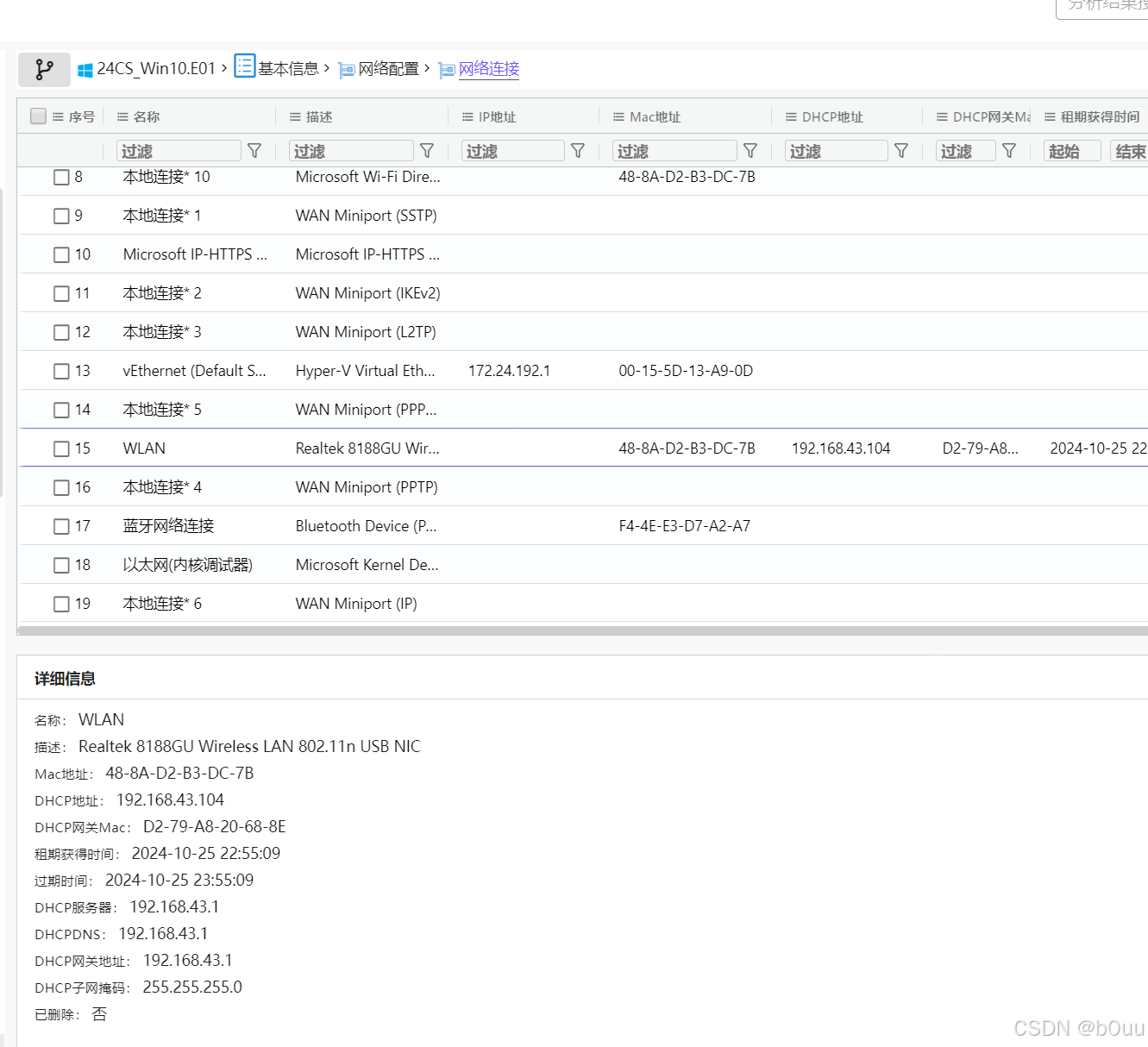Screen dimensions: 1148x1047
Task: Open filter funnel for the DHCP地址 column
Action: coord(901,151)
